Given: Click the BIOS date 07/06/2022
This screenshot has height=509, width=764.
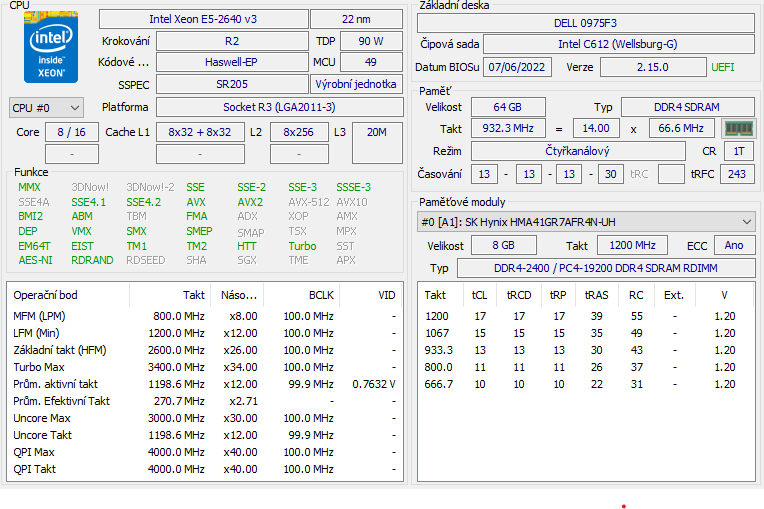Looking at the screenshot, I should point(517,67).
